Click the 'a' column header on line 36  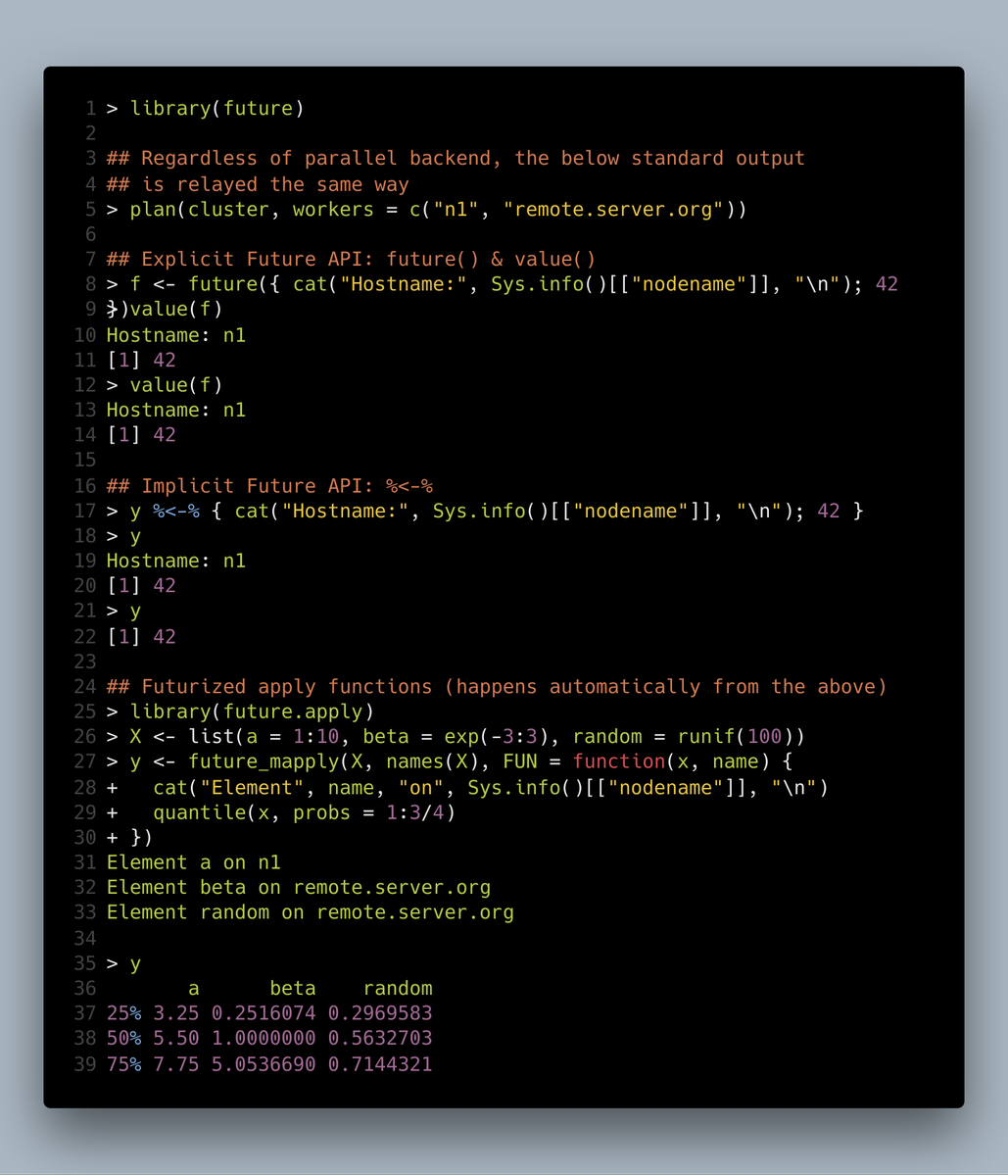point(194,988)
